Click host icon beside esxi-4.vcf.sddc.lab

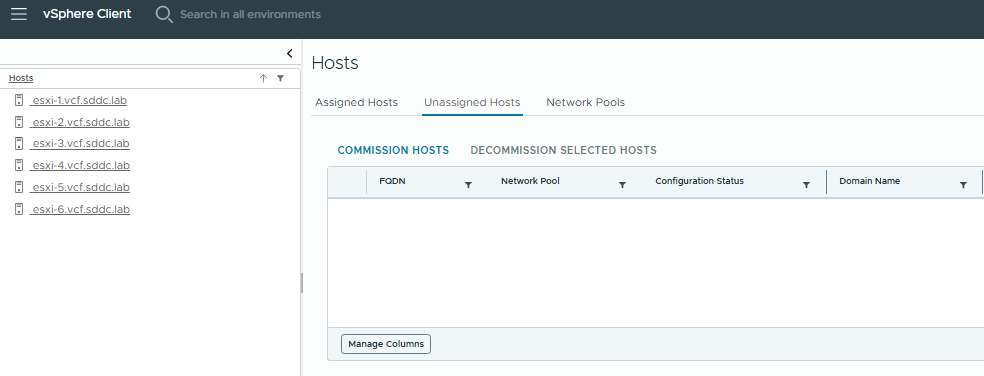19,165
